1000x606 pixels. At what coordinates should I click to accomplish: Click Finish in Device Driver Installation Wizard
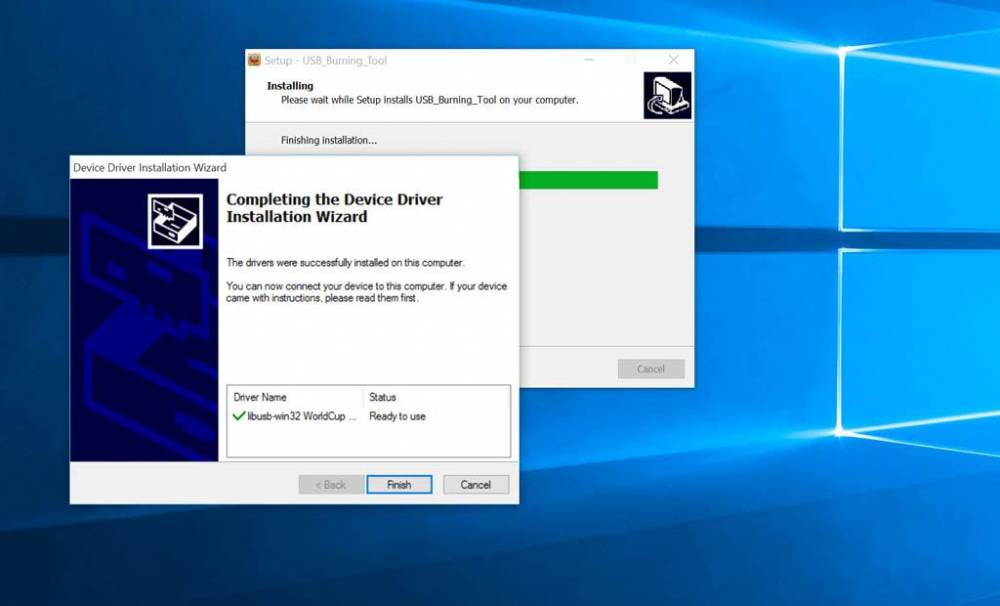(399, 484)
